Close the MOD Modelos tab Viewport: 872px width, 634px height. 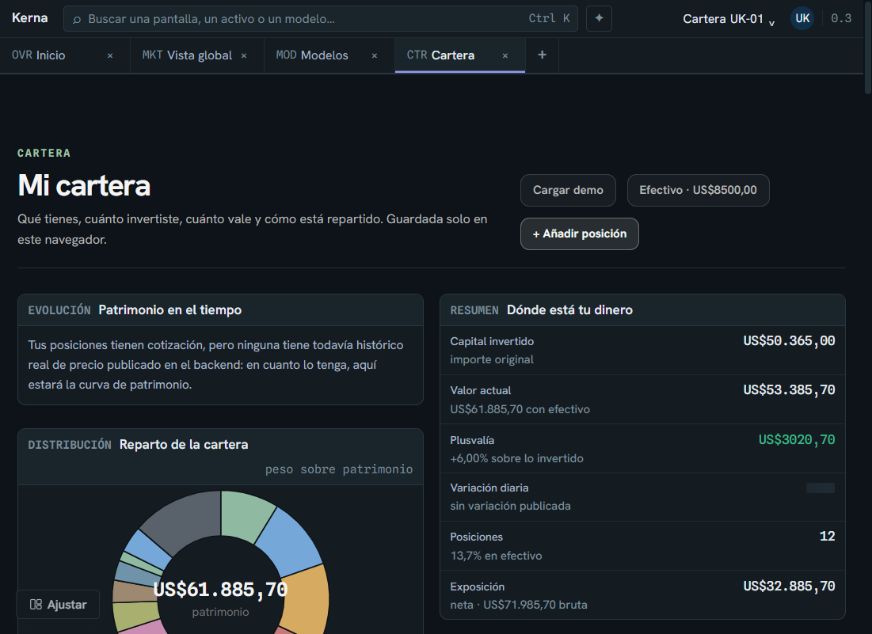pyautogui.click(x=374, y=56)
